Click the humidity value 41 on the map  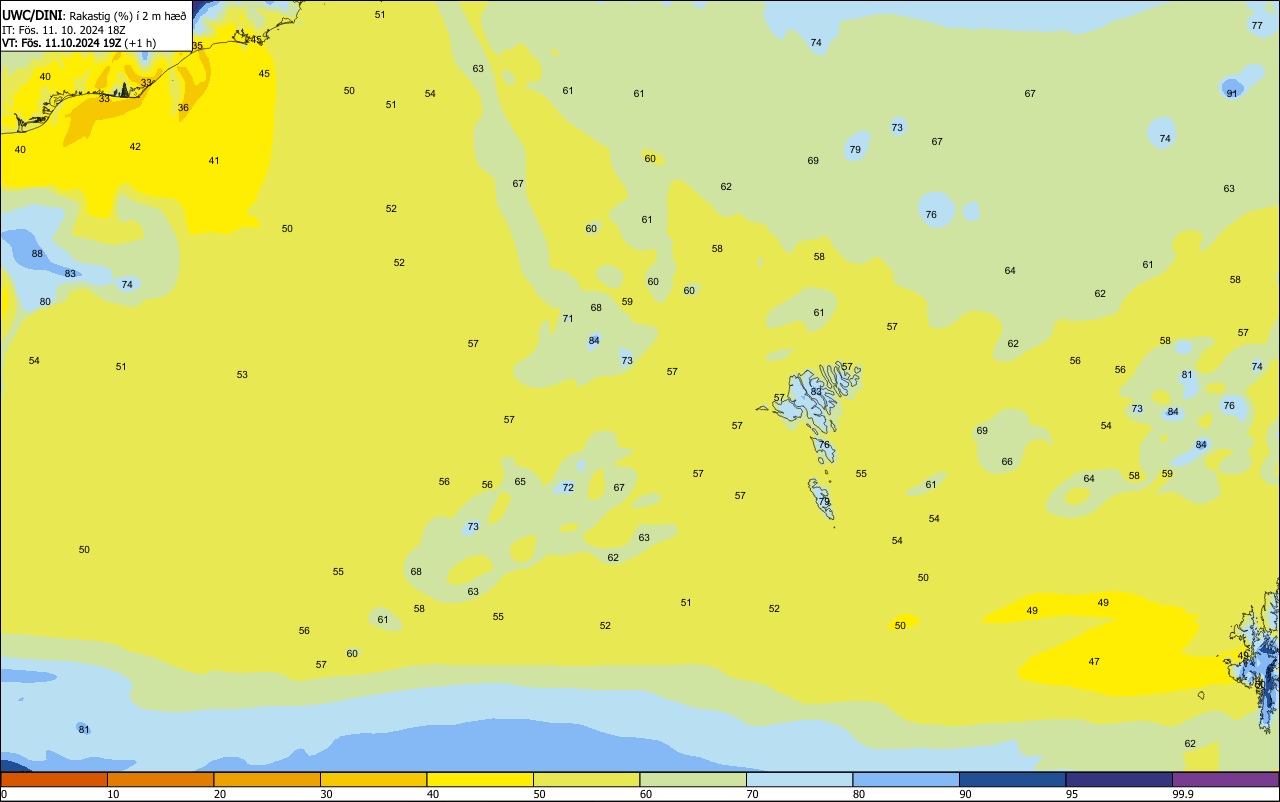pyautogui.click(x=214, y=160)
